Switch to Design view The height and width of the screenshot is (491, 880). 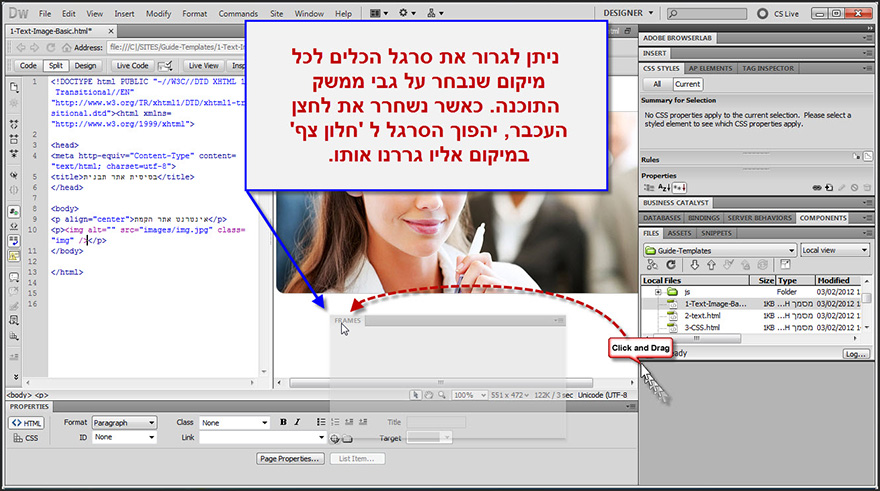coord(85,66)
